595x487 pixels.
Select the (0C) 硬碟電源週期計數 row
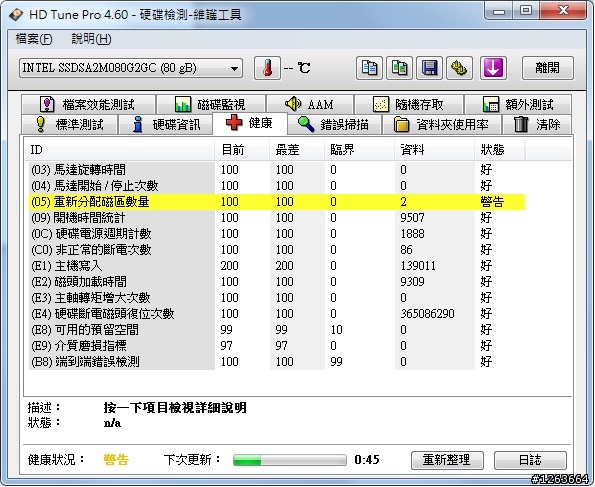click(x=277, y=234)
